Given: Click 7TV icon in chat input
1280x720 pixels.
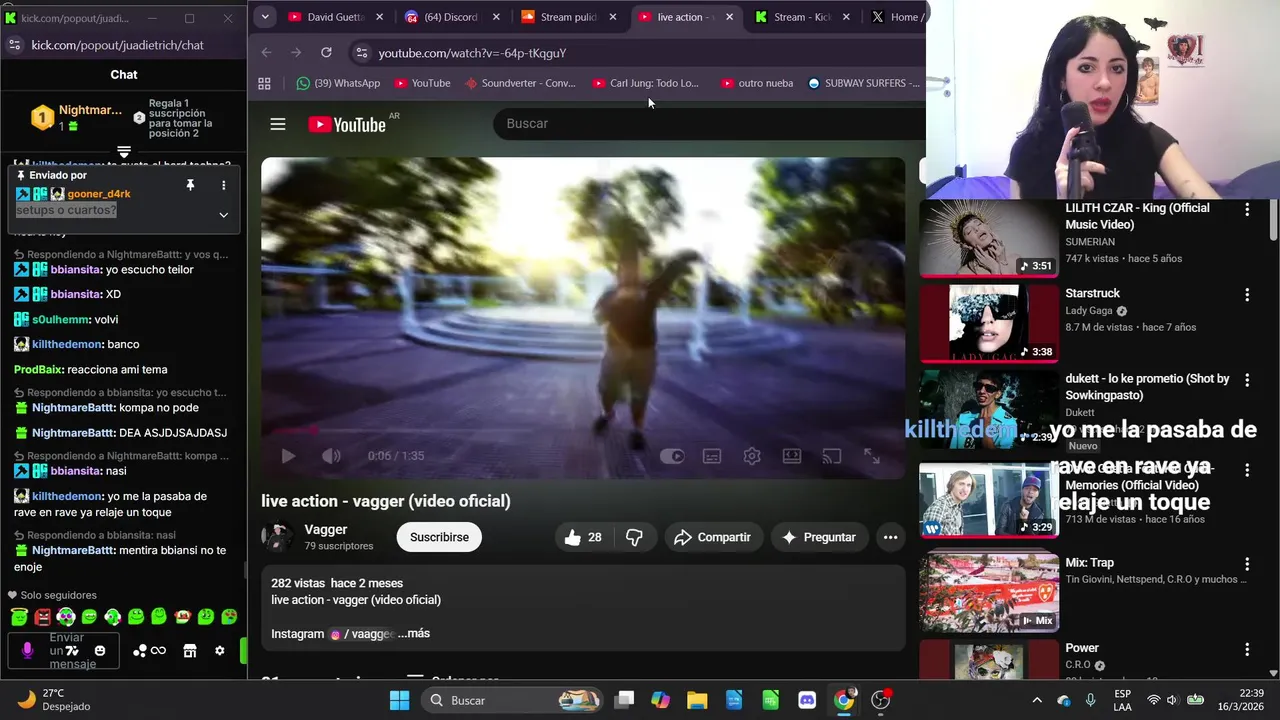Looking at the screenshot, I should tap(72, 651).
